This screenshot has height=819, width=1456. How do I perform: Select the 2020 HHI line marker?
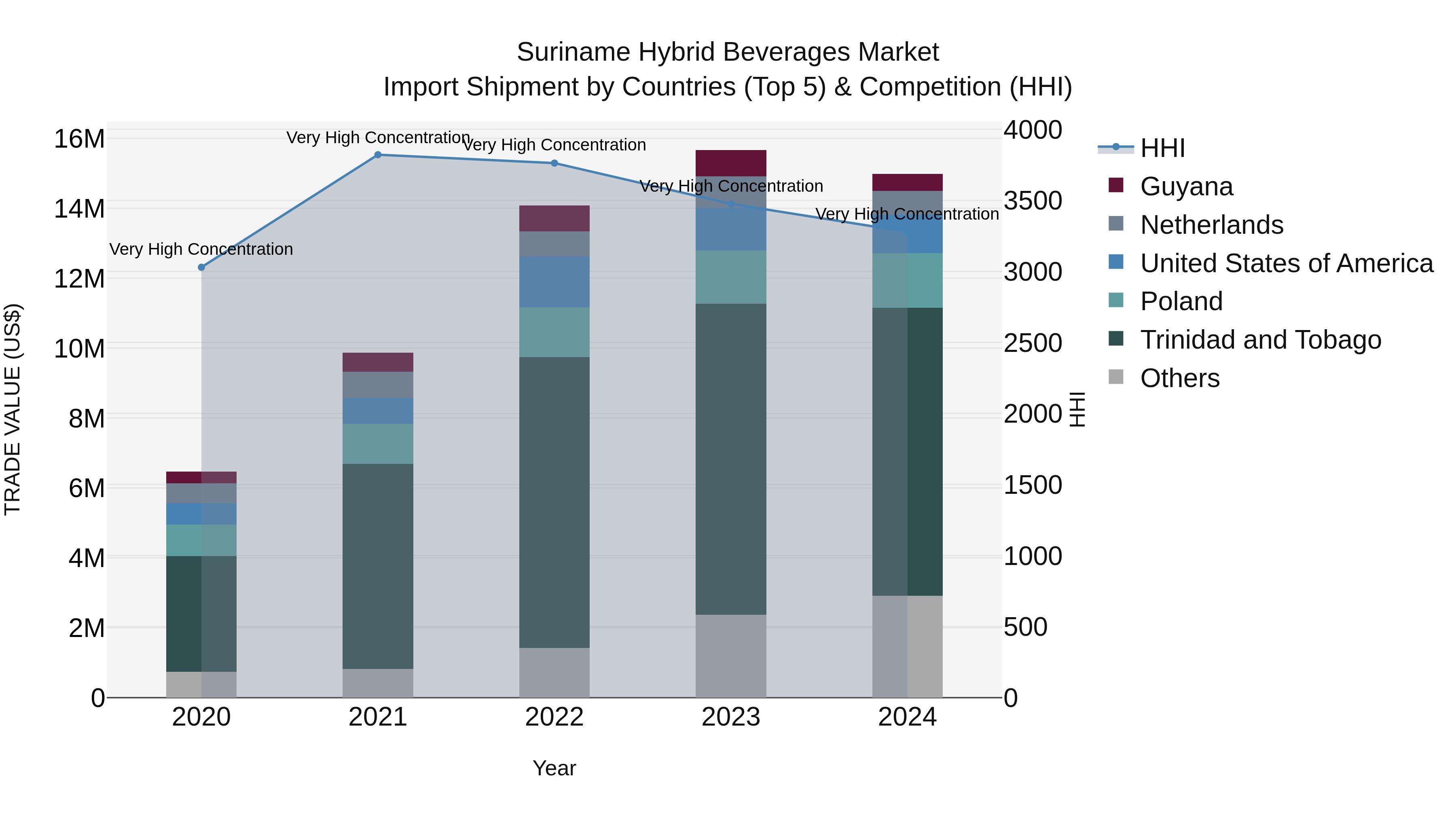201,267
